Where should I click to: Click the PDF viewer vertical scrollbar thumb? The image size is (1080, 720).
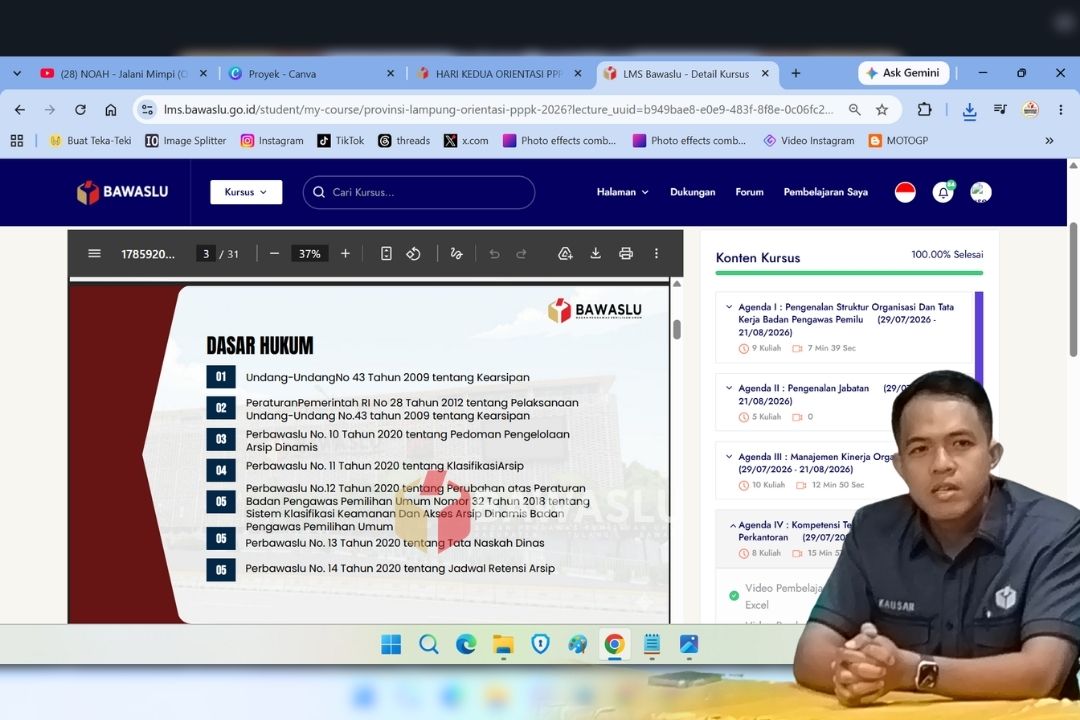(x=677, y=329)
